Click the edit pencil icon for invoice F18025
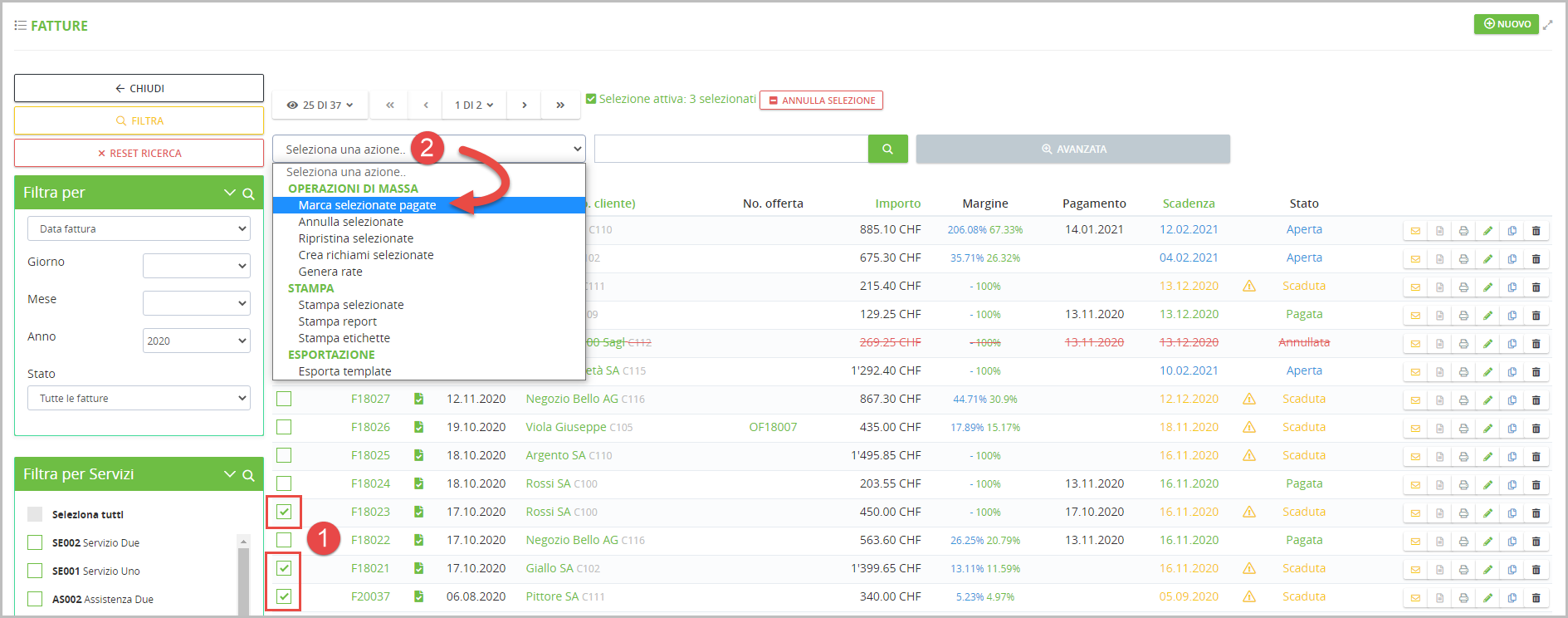Screen dimensions: 1568x618 pyautogui.click(x=1487, y=456)
